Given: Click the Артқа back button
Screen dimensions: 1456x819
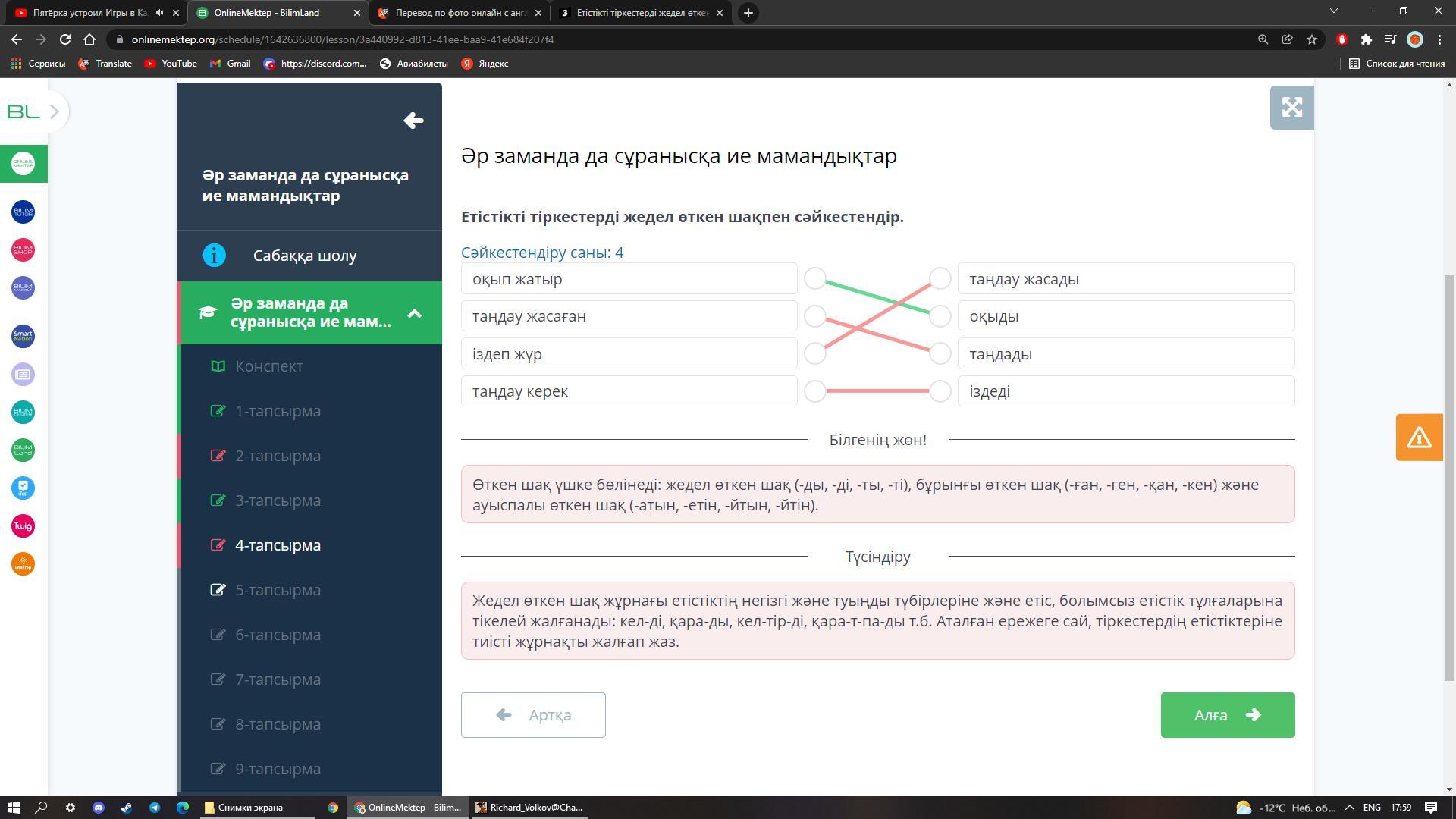Looking at the screenshot, I should [x=533, y=715].
